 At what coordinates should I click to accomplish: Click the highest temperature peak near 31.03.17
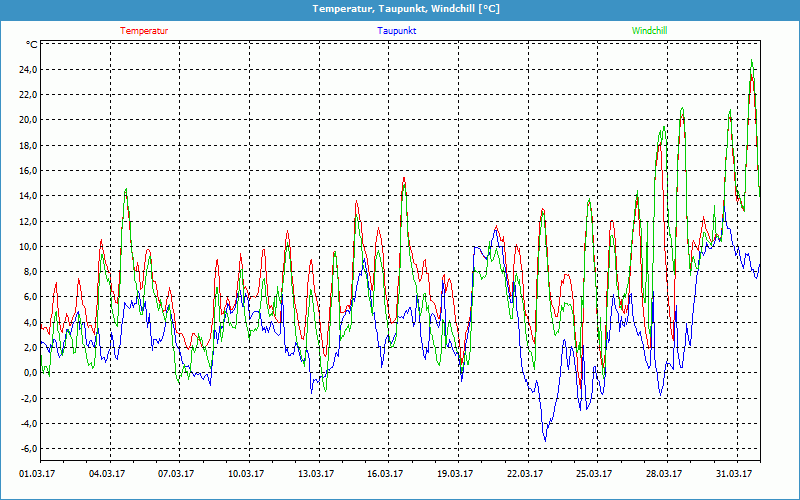coord(752,64)
